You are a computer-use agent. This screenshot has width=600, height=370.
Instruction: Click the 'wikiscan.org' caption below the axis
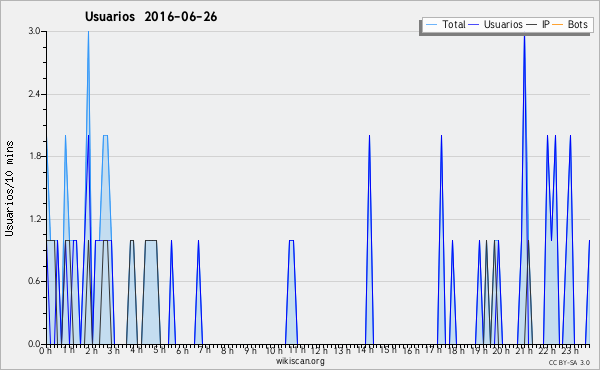pyautogui.click(x=300, y=361)
